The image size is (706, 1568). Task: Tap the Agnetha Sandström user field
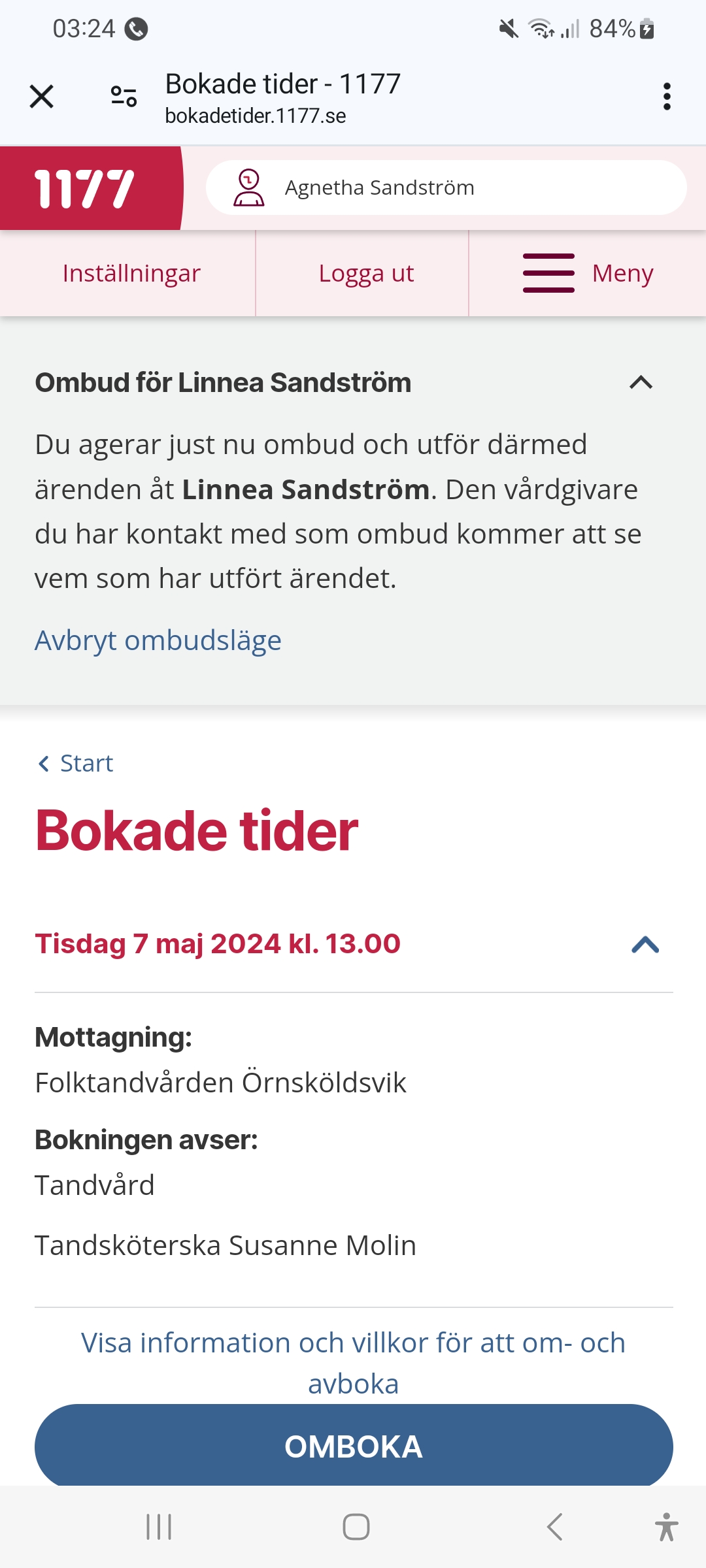(x=445, y=188)
